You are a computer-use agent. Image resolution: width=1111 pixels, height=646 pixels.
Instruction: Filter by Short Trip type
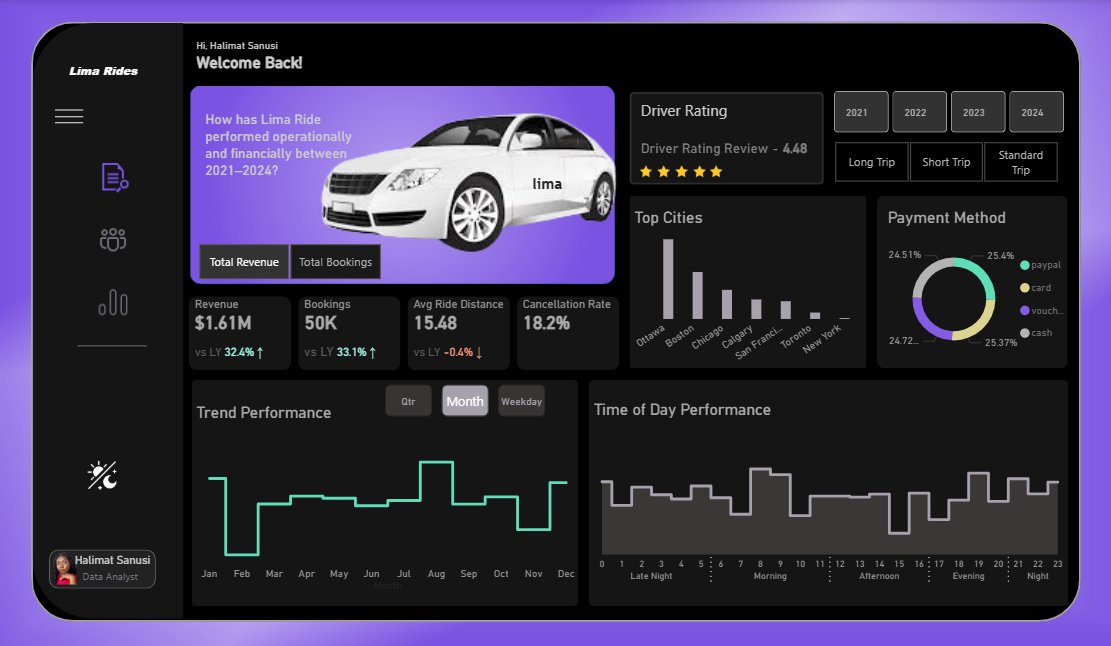point(946,162)
